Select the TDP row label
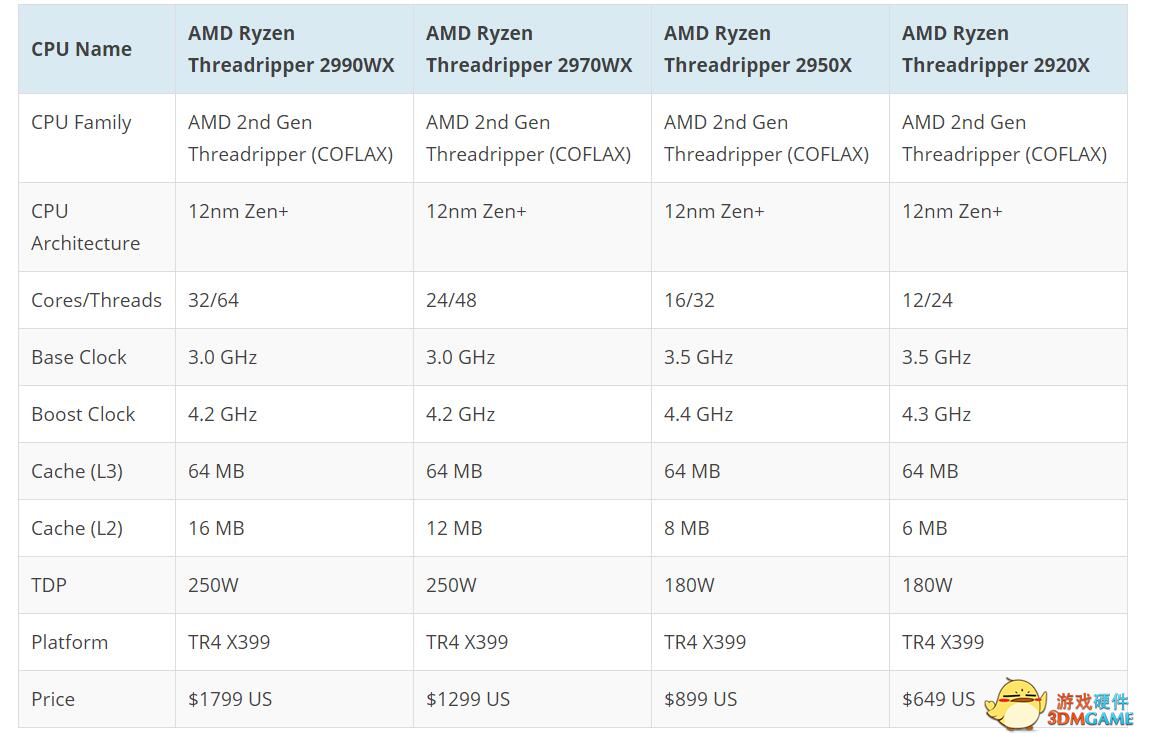This screenshot has height=739, width=1150. point(48,585)
